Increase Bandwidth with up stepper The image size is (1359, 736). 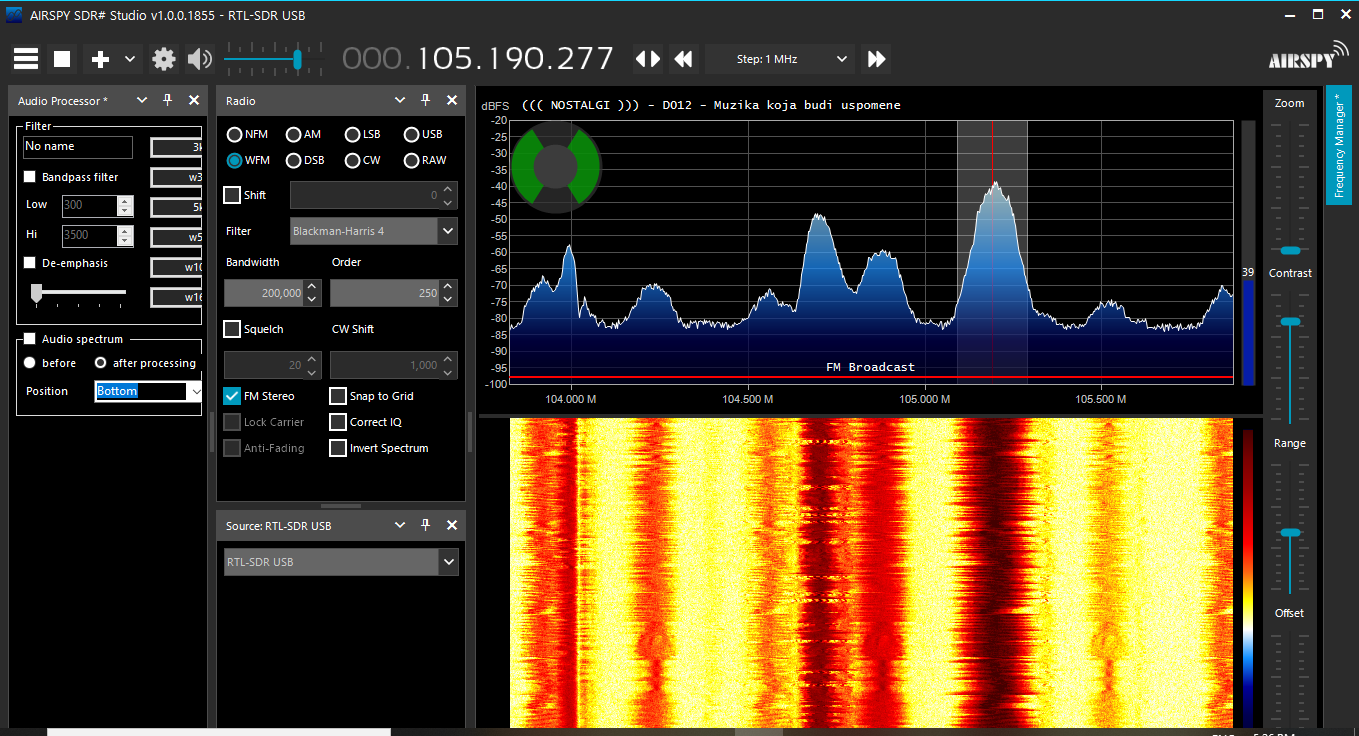click(312, 287)
